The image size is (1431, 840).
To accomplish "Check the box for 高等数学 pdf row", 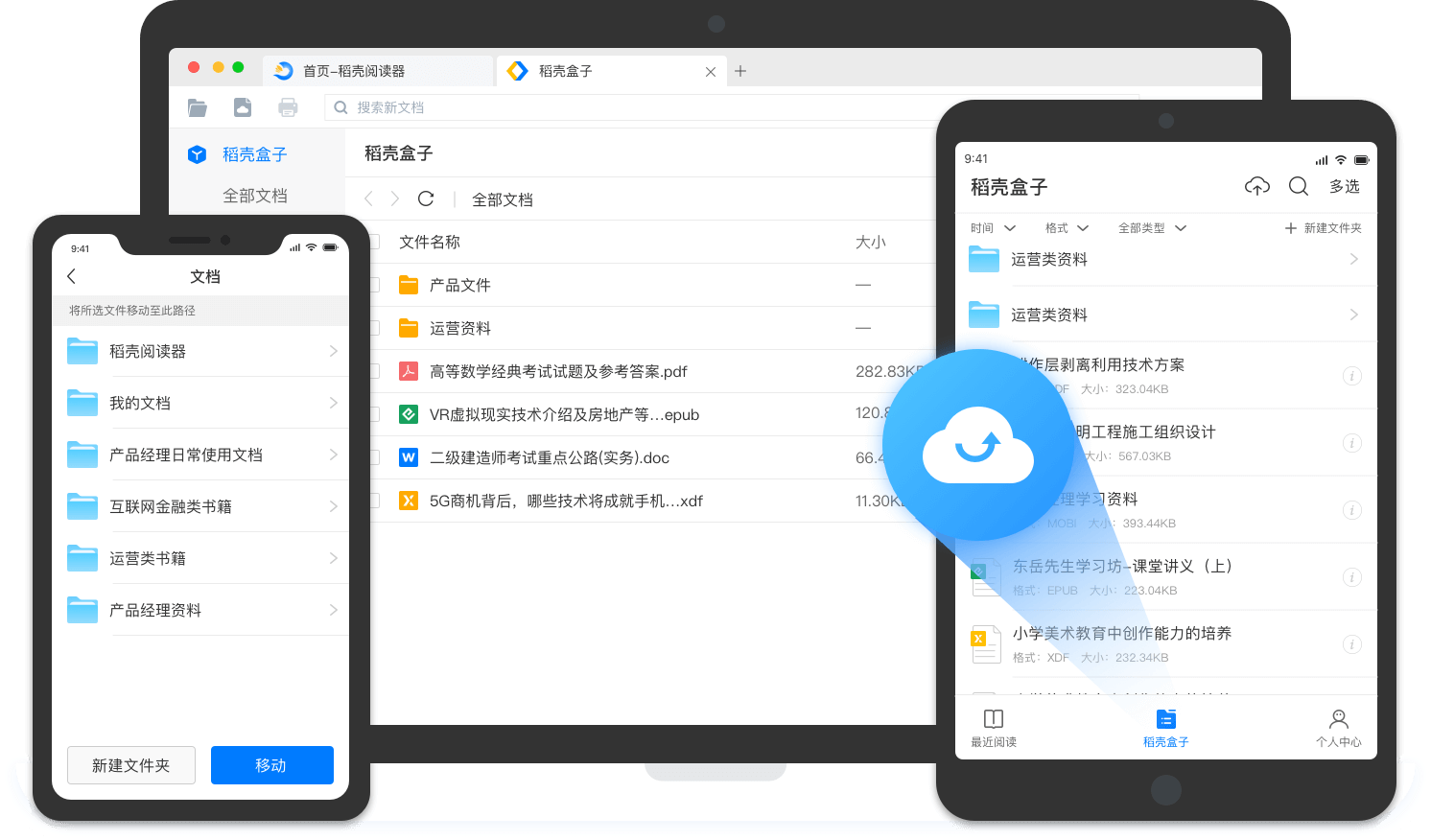I will pos(375,371).
